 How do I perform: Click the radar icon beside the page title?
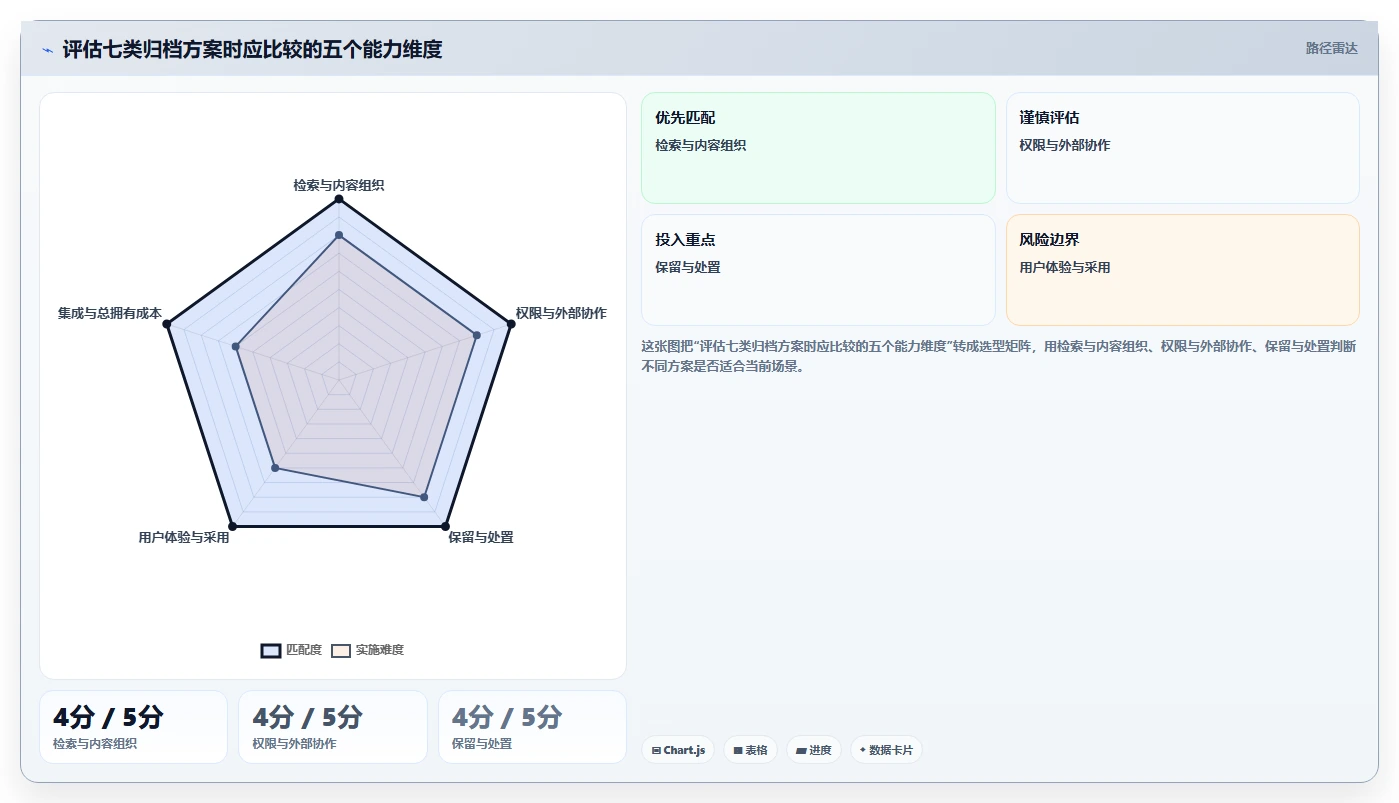(x=47, y=50)
